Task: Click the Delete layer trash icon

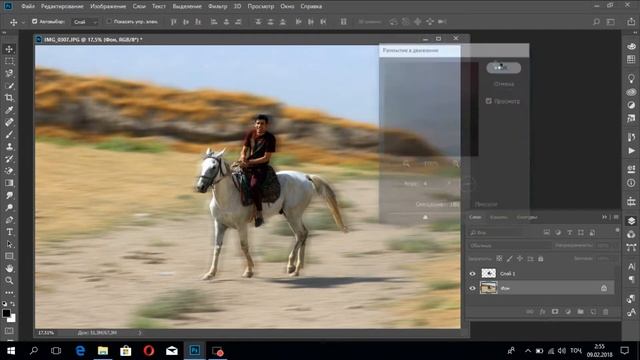Action: (606, 312)
